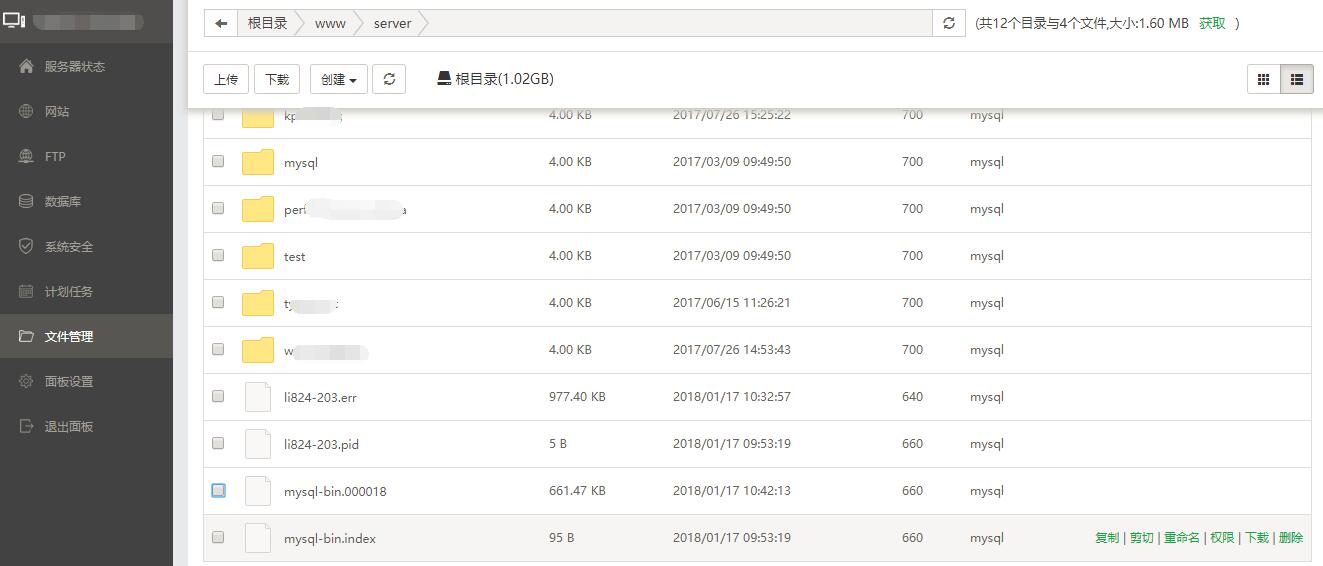1323x566 pixels.
Task: Click the 661.47 KB size cell
Action: click(577, 491)
